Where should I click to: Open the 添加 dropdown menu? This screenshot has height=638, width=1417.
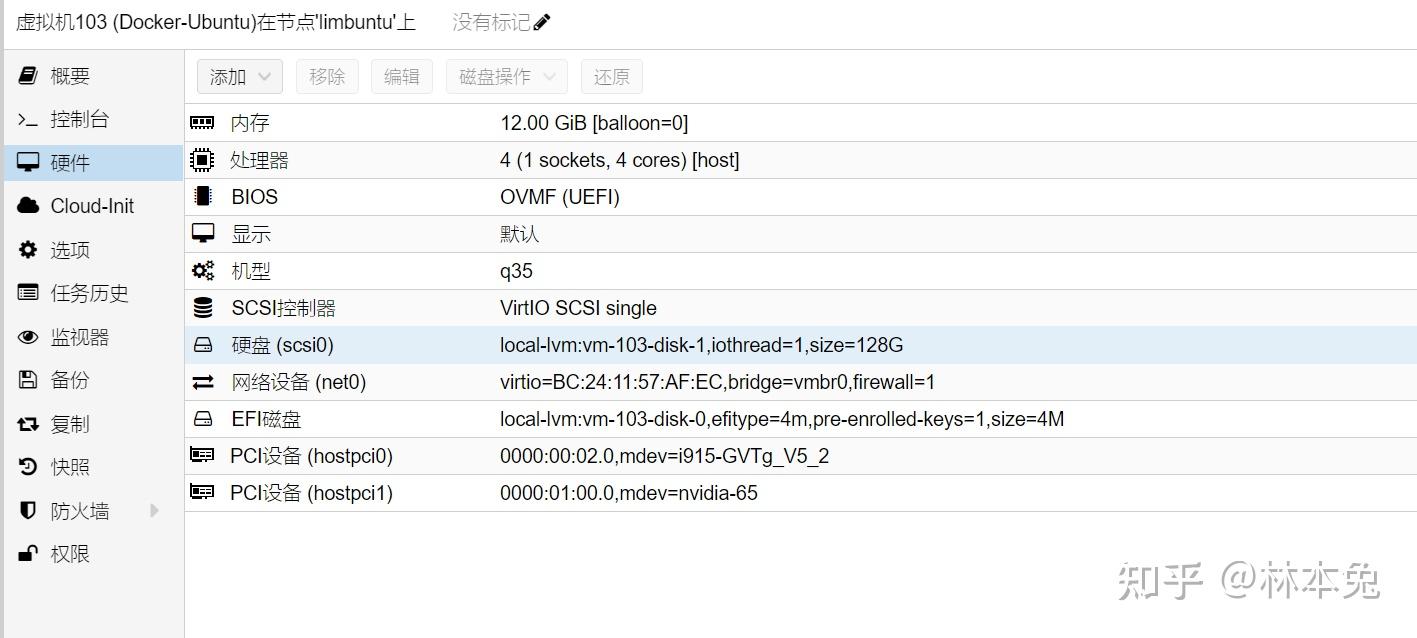point(239,76)
